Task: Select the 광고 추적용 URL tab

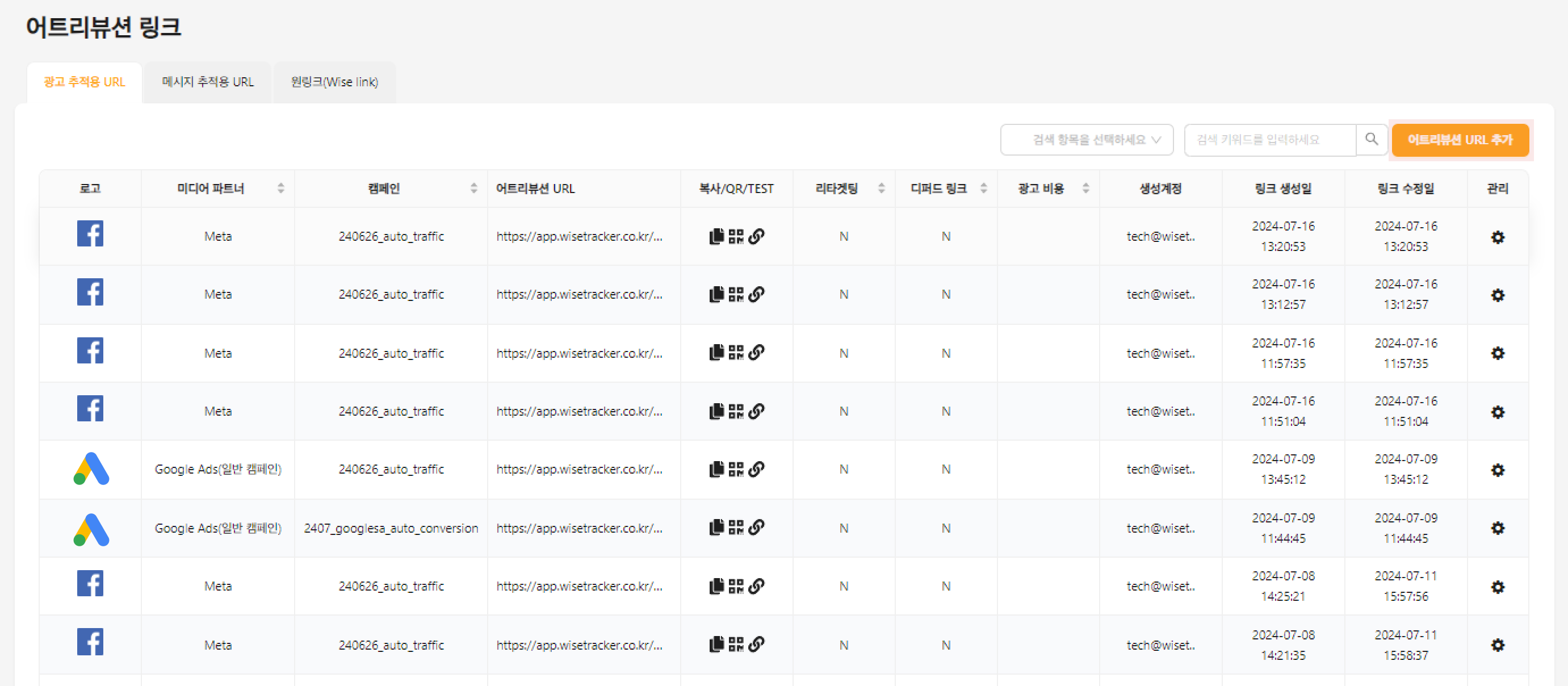Action: pos(85,82)
